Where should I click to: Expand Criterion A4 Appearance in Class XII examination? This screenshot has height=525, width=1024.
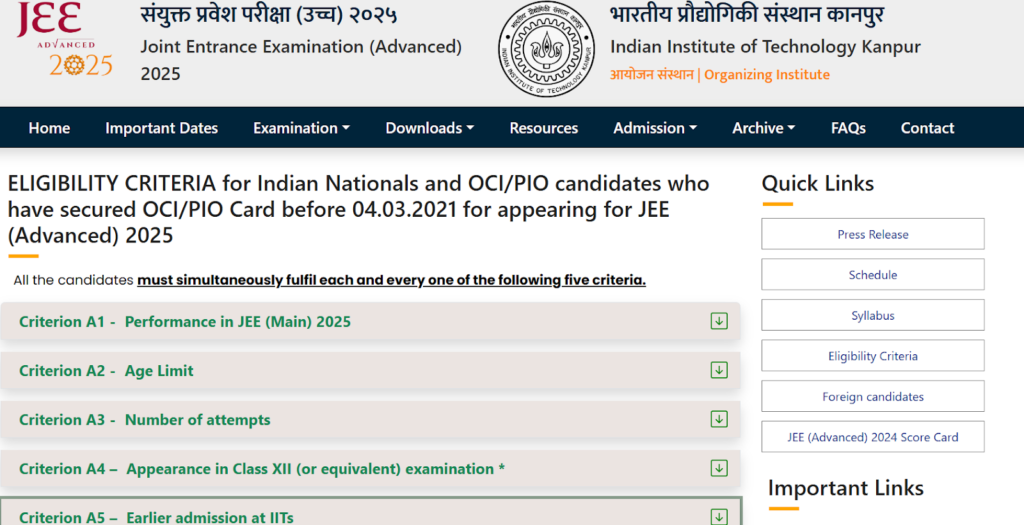(x=370, y=468)
